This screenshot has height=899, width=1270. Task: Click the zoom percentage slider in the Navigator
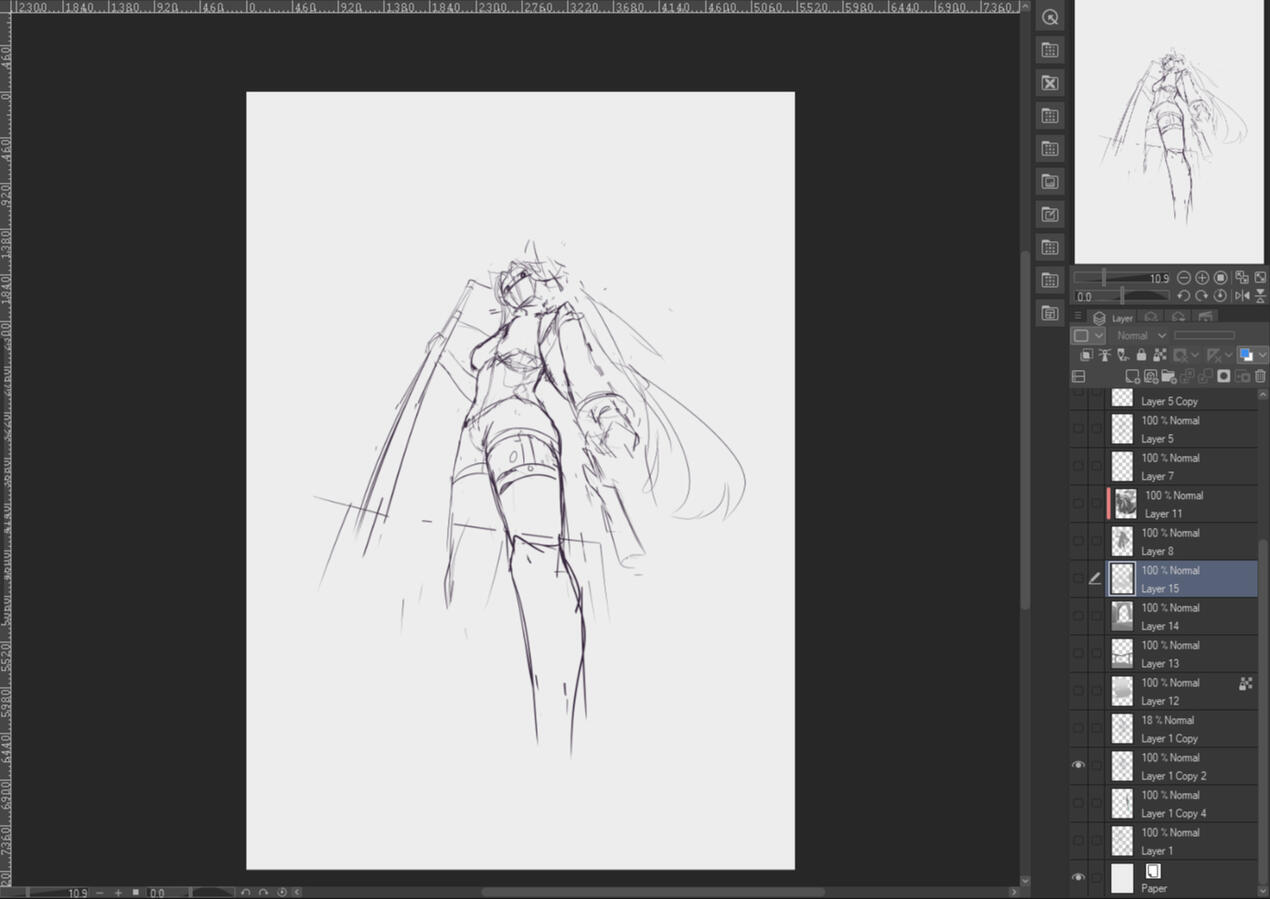click(1120, 278)
